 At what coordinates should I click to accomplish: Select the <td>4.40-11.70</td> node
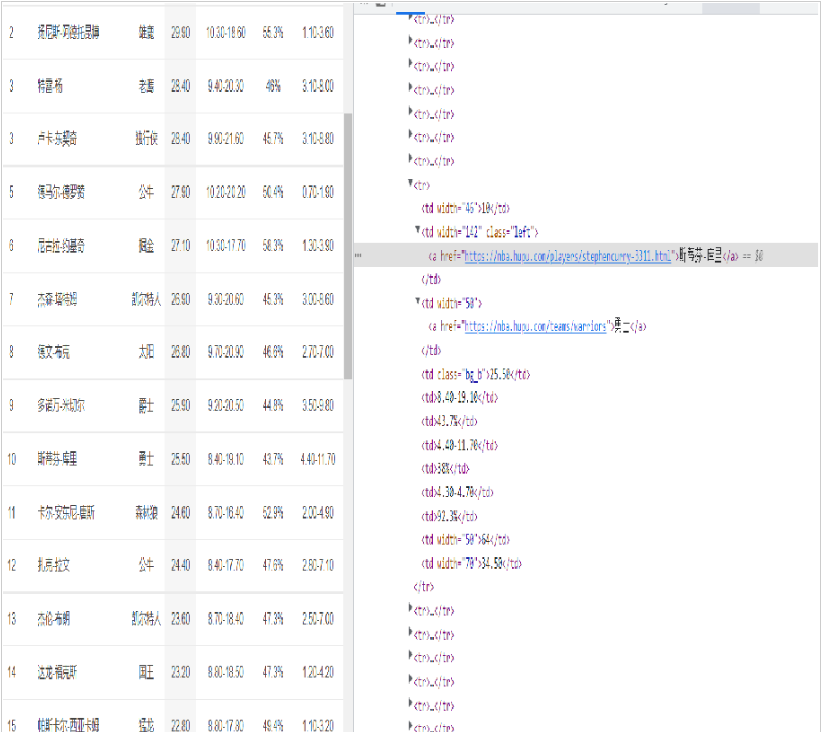tap(459, 446)
